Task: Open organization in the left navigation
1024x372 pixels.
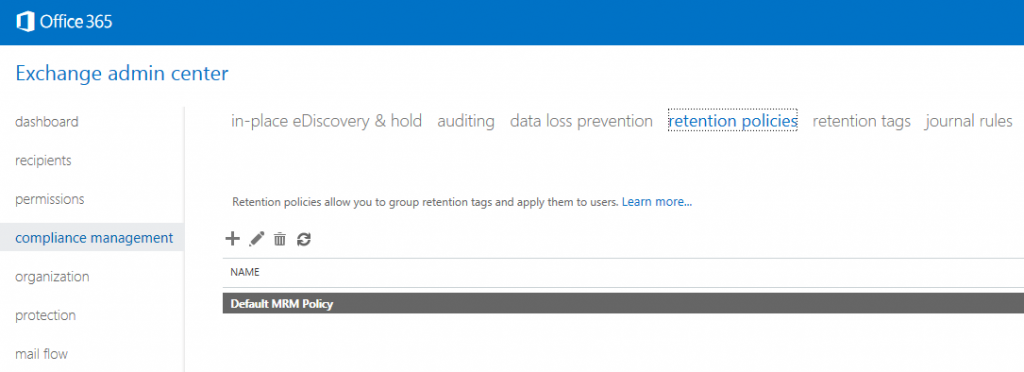Action: [52, 277]
